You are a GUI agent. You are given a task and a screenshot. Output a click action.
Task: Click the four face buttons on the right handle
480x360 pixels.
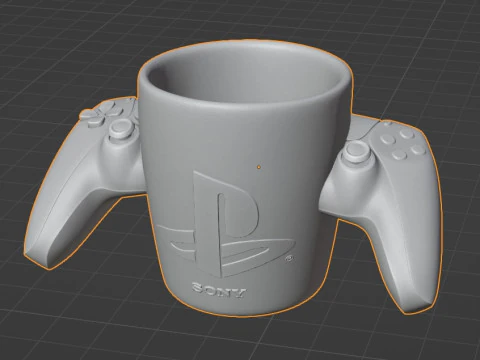click(404, 144)
